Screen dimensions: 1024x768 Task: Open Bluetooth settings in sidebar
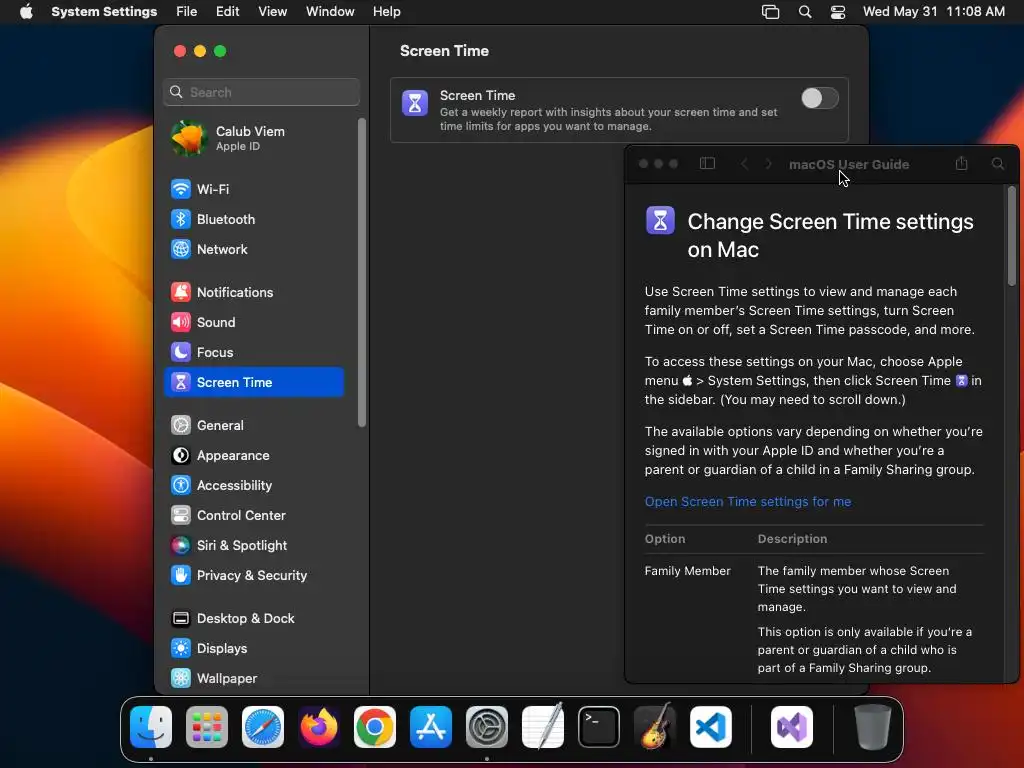click(x=253, y=219)
